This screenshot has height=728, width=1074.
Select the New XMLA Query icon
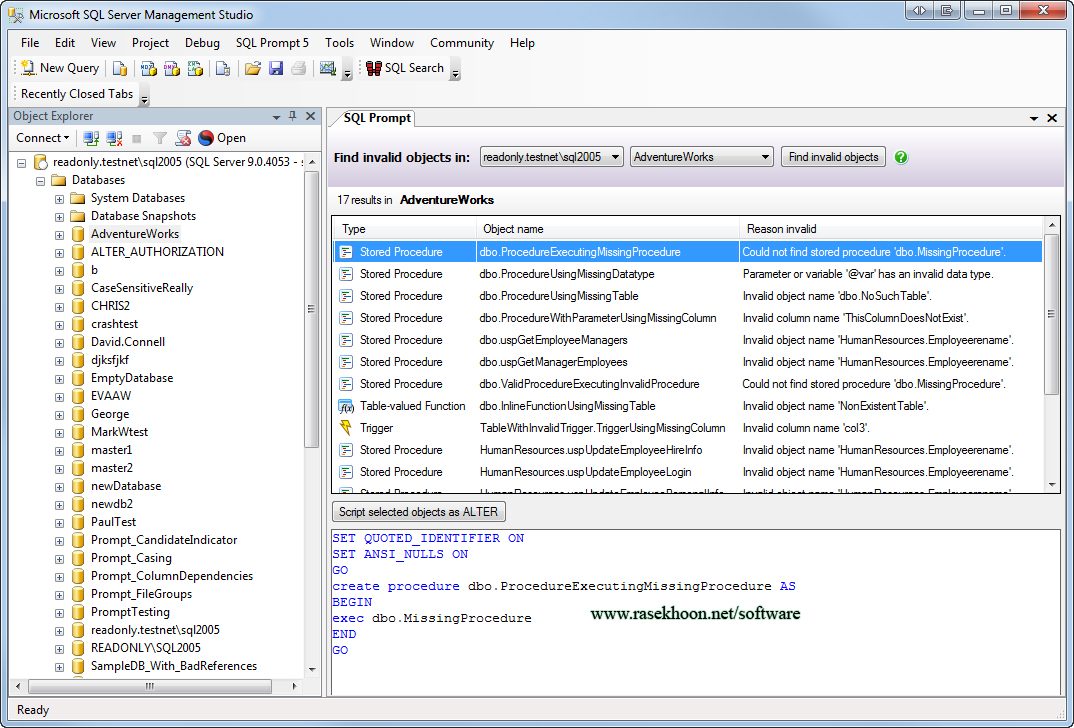click(195, 68)
